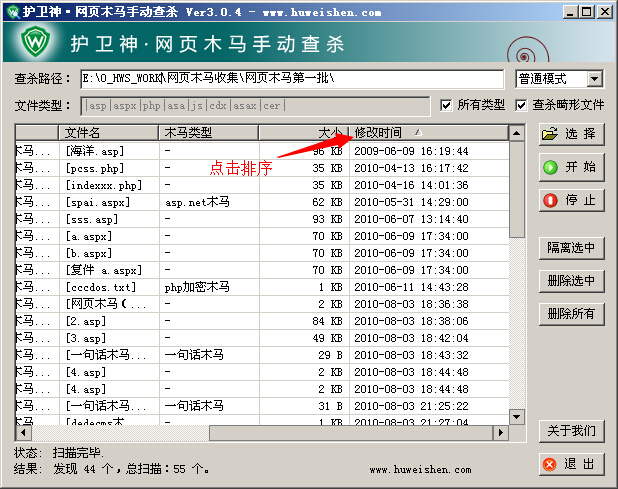Click the horizontal scrollbar thumb
Screen dimensions: 618x489
[x=351, y=433]
